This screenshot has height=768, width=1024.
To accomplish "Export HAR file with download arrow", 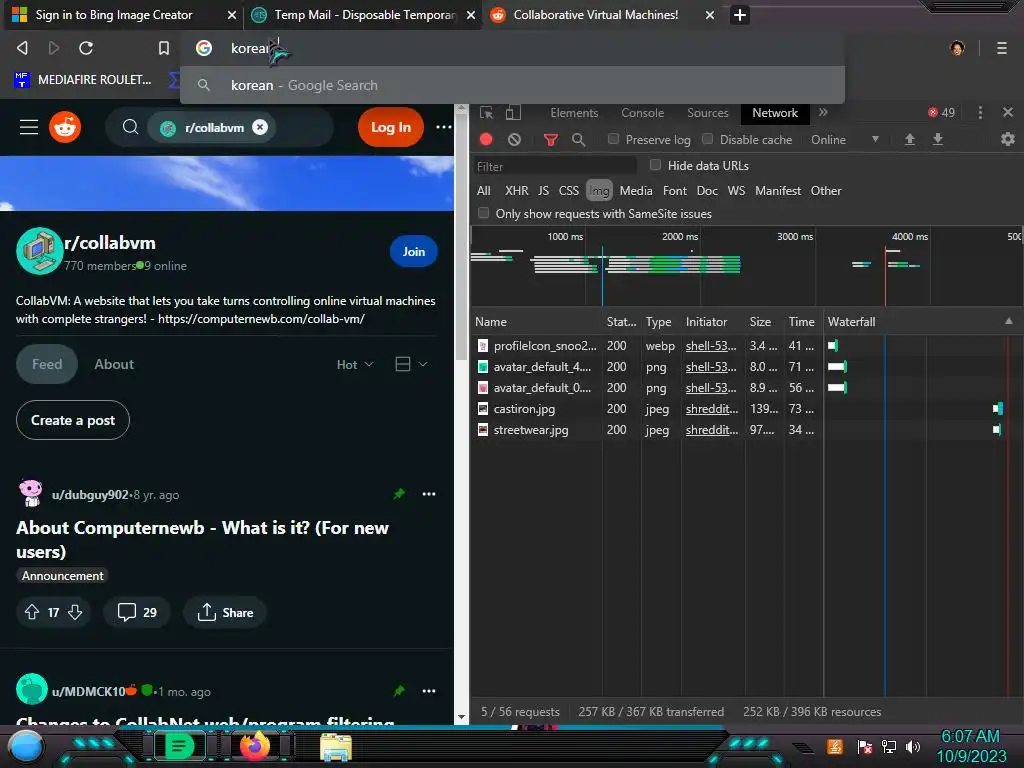I will 938,139.
